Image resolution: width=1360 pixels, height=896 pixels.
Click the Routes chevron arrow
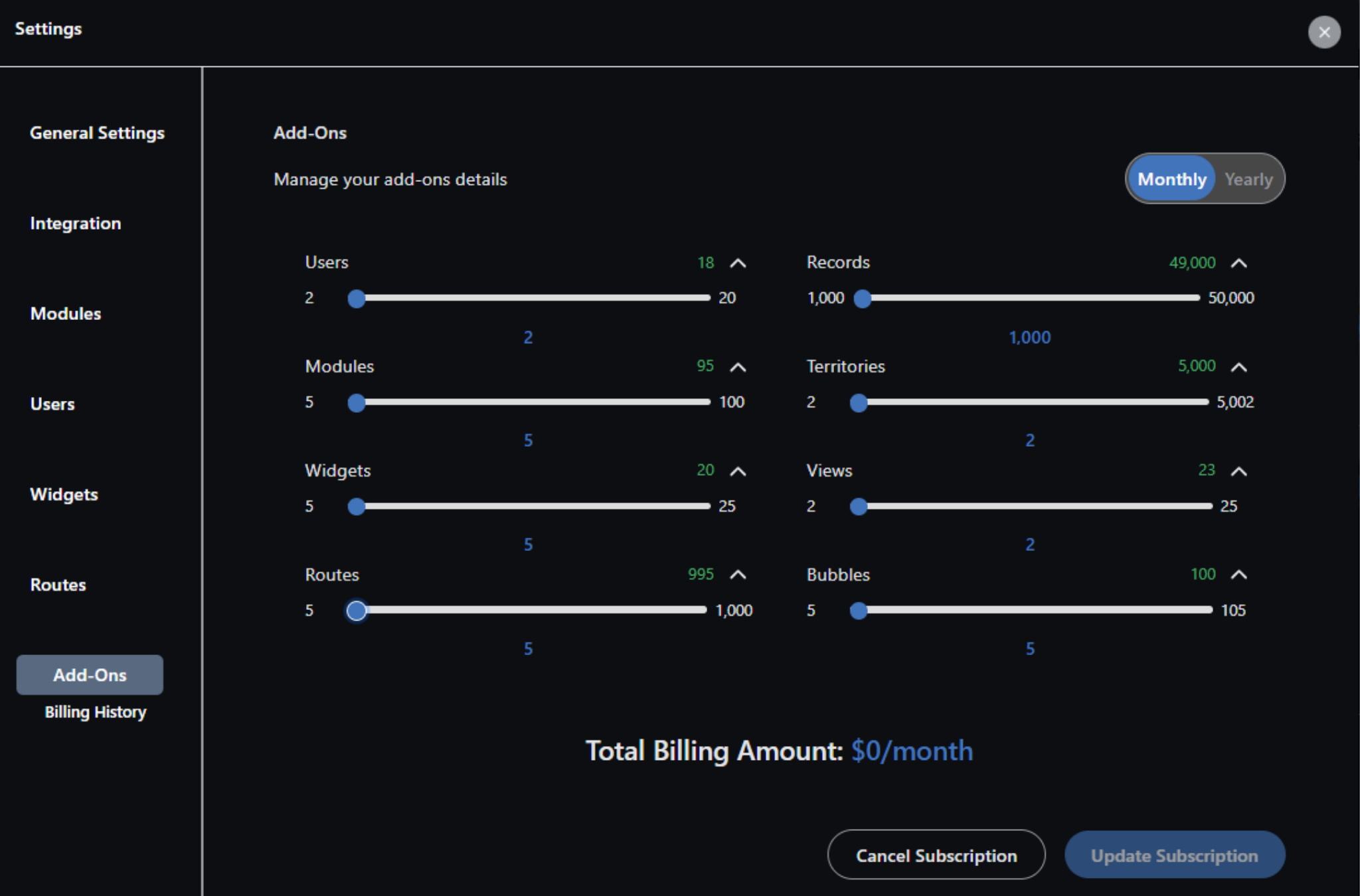point(738,575)
